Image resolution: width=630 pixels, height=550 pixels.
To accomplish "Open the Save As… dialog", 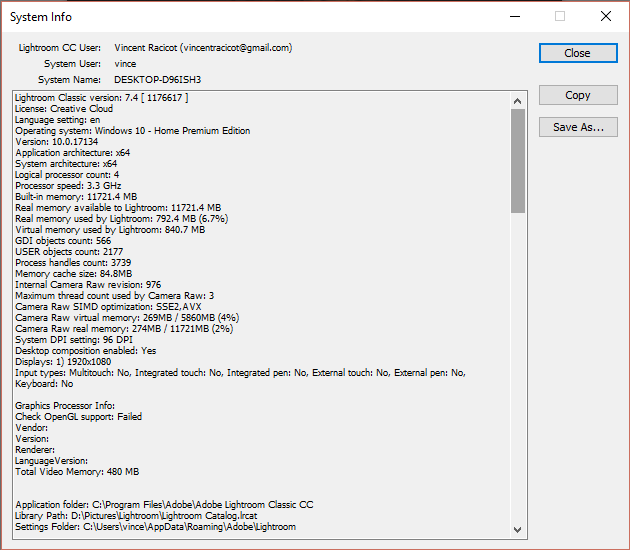I will tap(578, 127).
